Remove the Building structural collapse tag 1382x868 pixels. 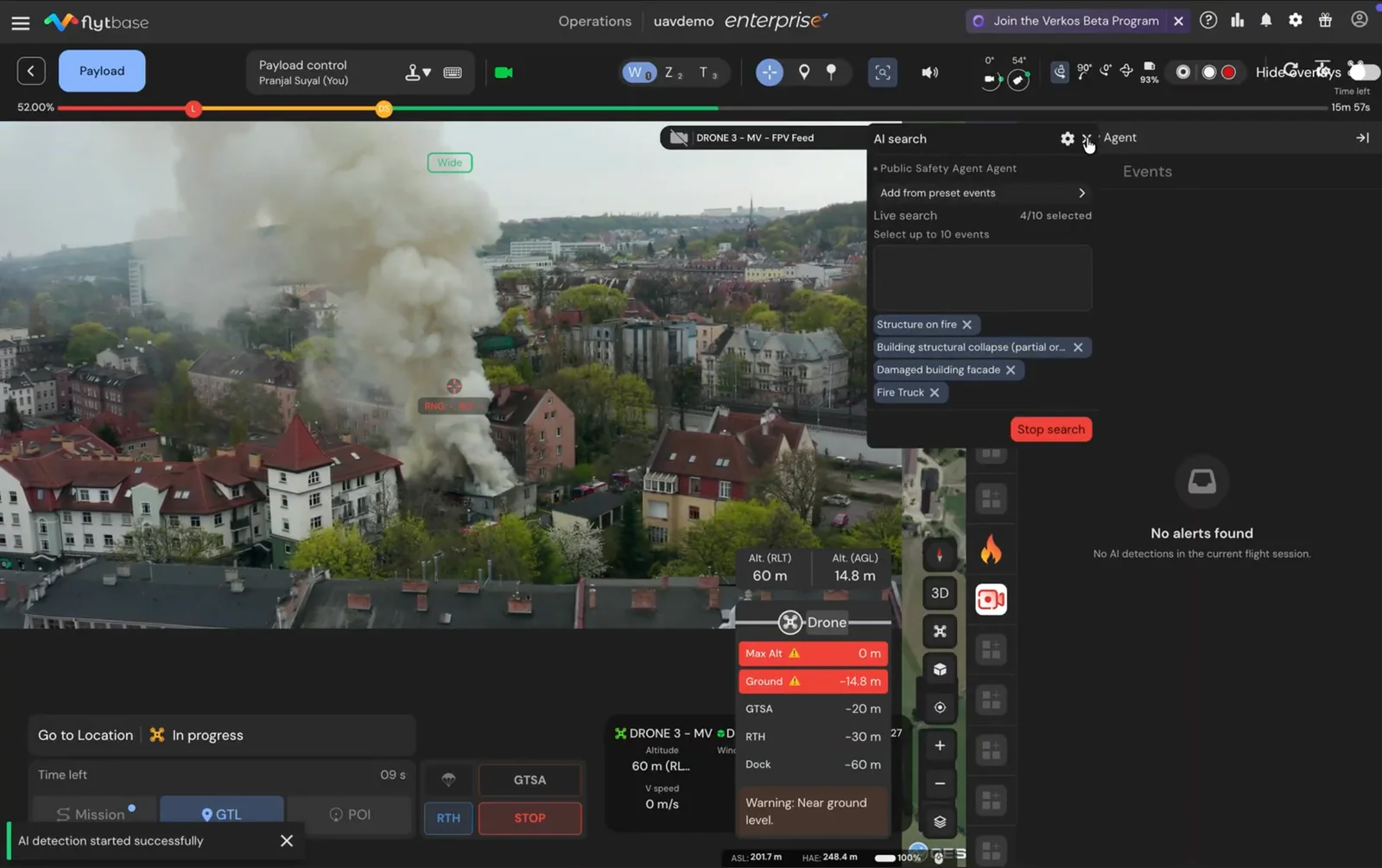pos(1078,347)
